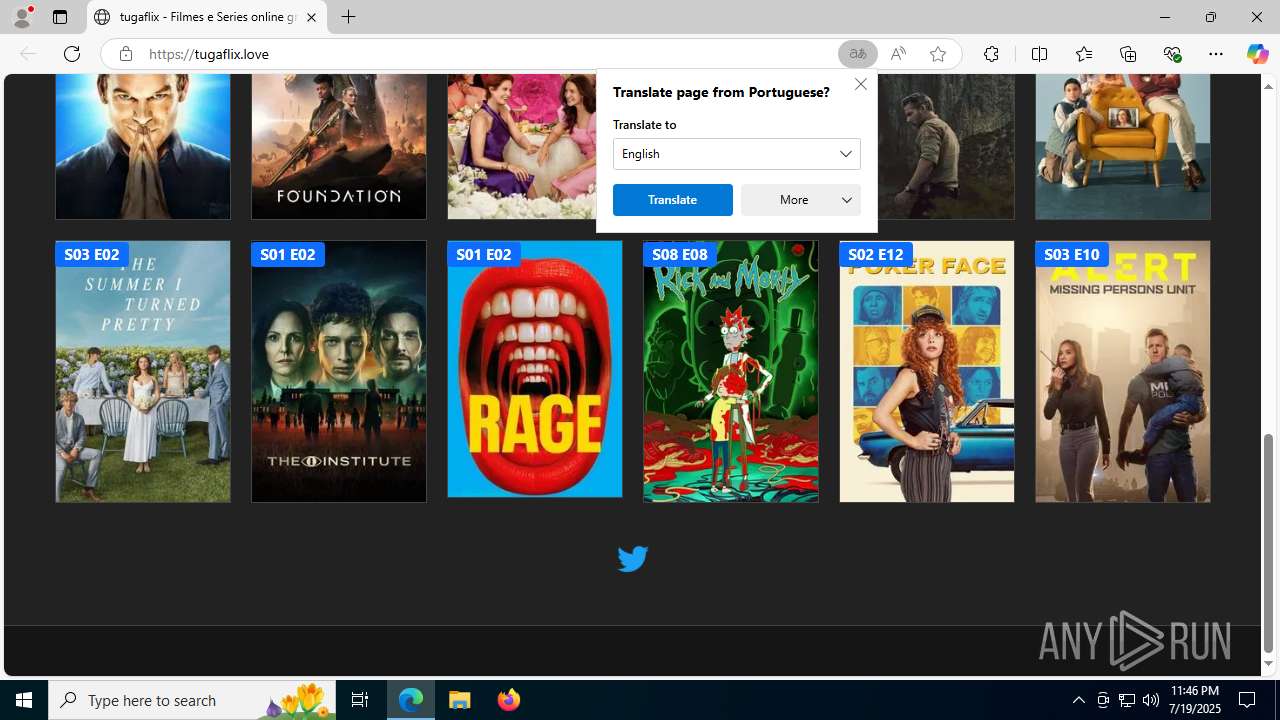Open the Poker Face poster
The image size is (1280, 720).
pyautogui.click(x=927, y=371)
